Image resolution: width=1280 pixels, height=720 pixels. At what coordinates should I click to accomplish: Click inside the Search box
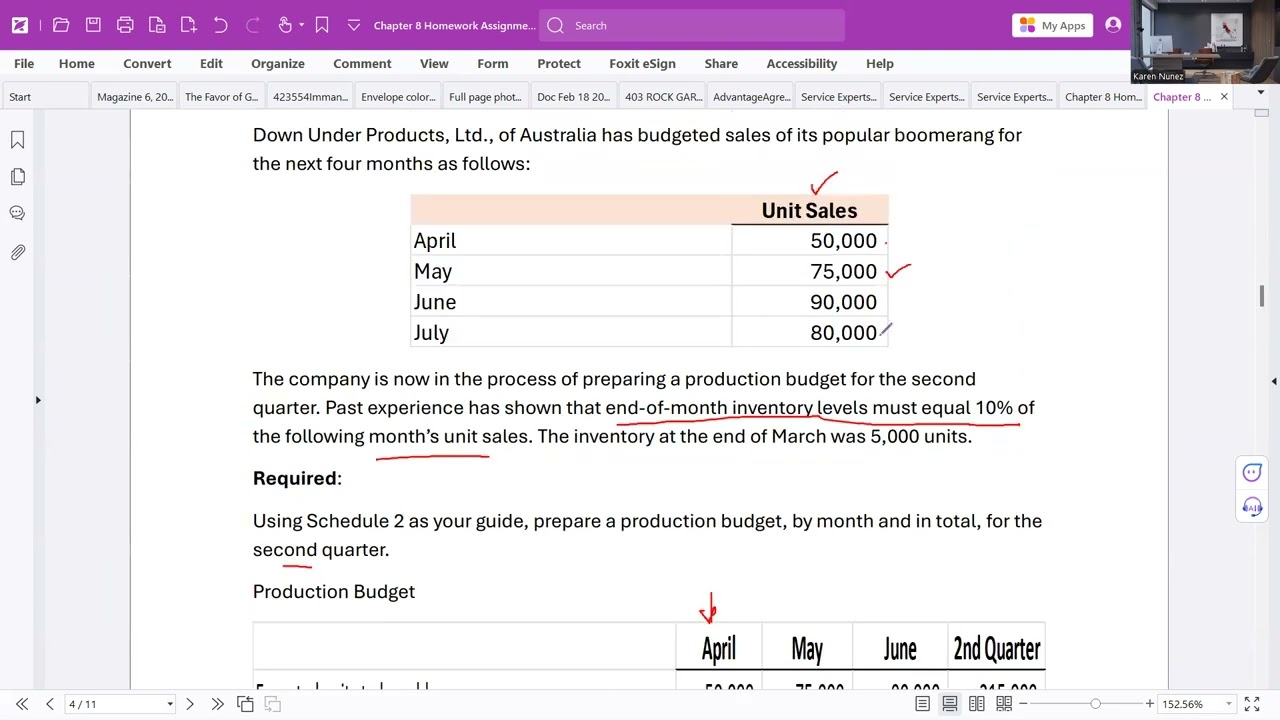tap(692, 25)
